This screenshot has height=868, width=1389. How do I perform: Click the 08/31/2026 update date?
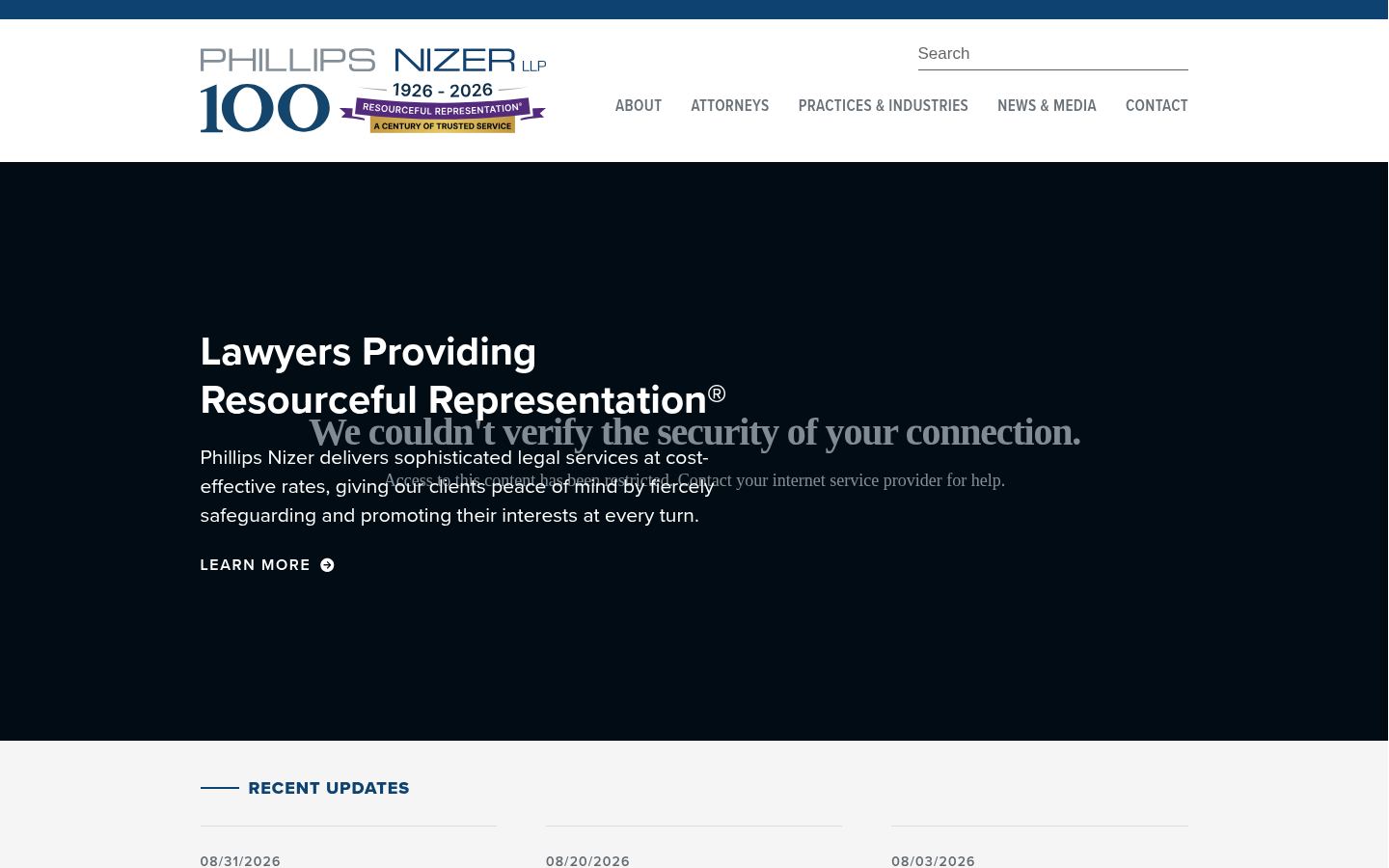tap(240, 861)
